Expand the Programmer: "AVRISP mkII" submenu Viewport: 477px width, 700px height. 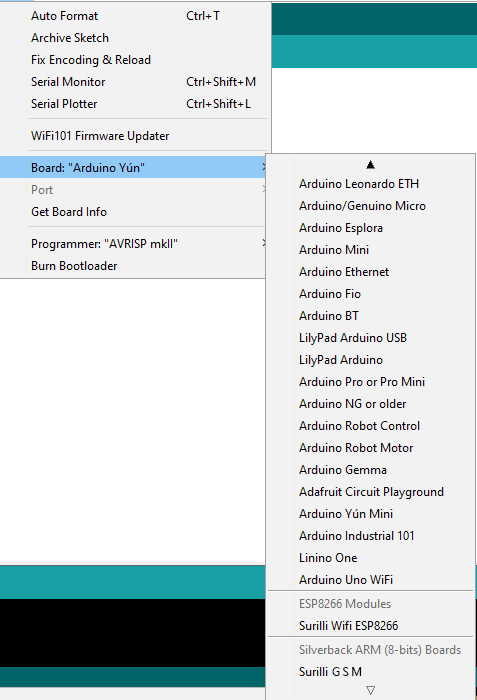133,244
